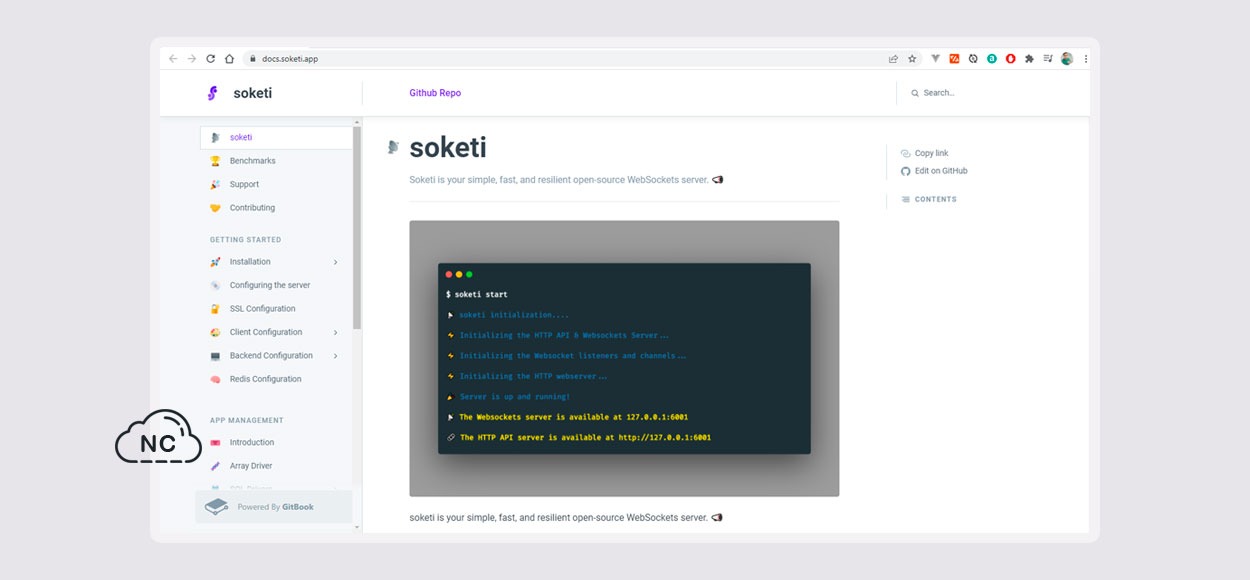Screen dimensions: 1250x580
Task: Click Copy link in right panel
Action: tap(925, 153)
